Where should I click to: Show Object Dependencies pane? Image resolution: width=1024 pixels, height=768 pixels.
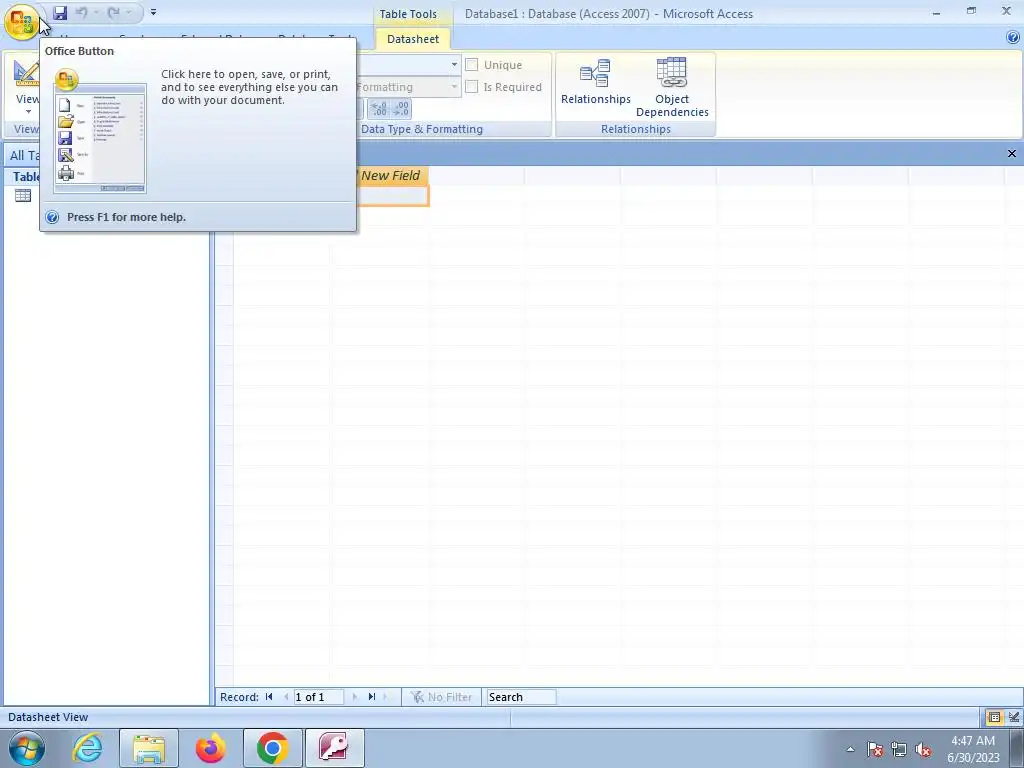pyautogui.click(x=672, y=88)
